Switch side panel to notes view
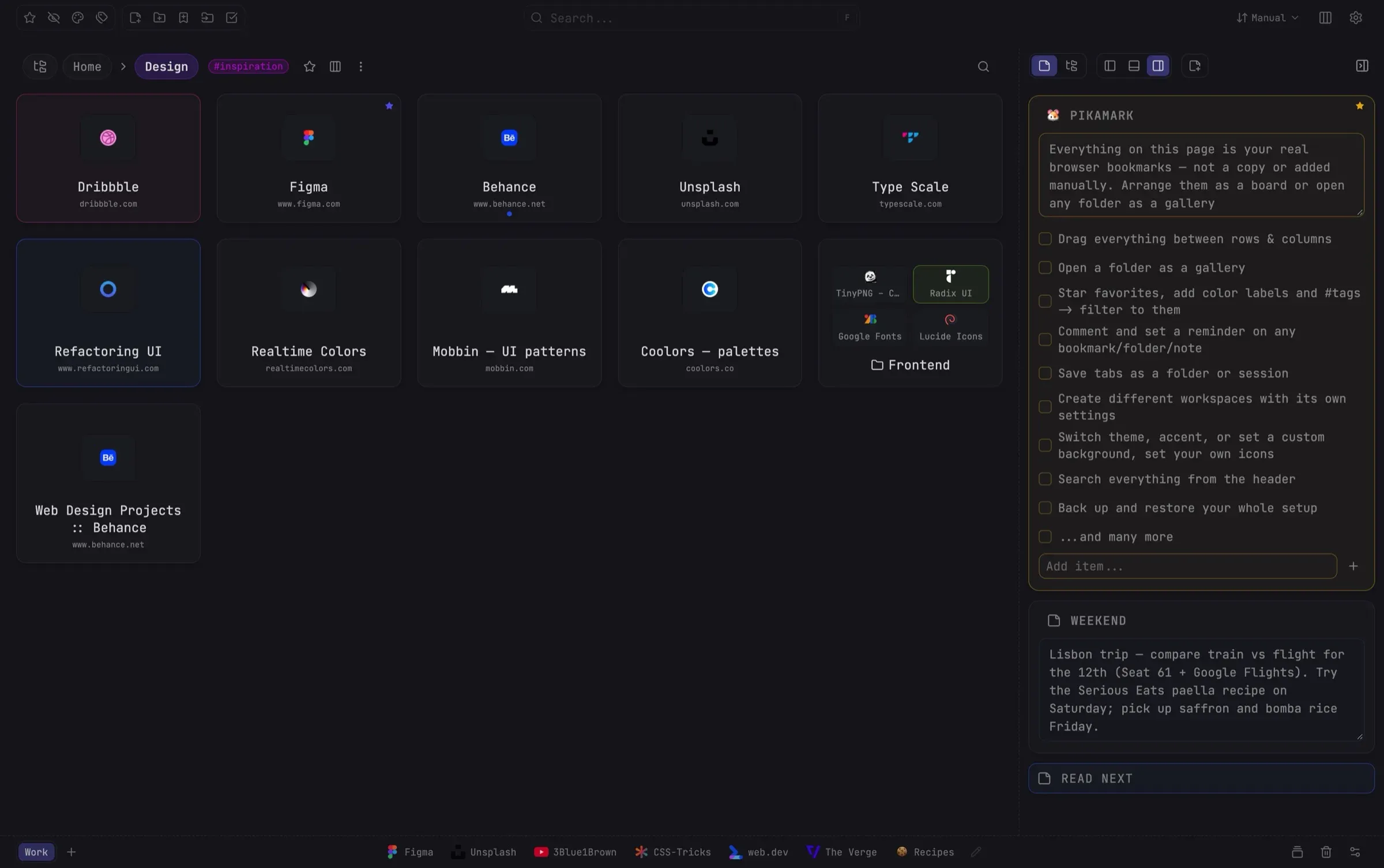This screenshot has width=1384, height=868. 1044,66
